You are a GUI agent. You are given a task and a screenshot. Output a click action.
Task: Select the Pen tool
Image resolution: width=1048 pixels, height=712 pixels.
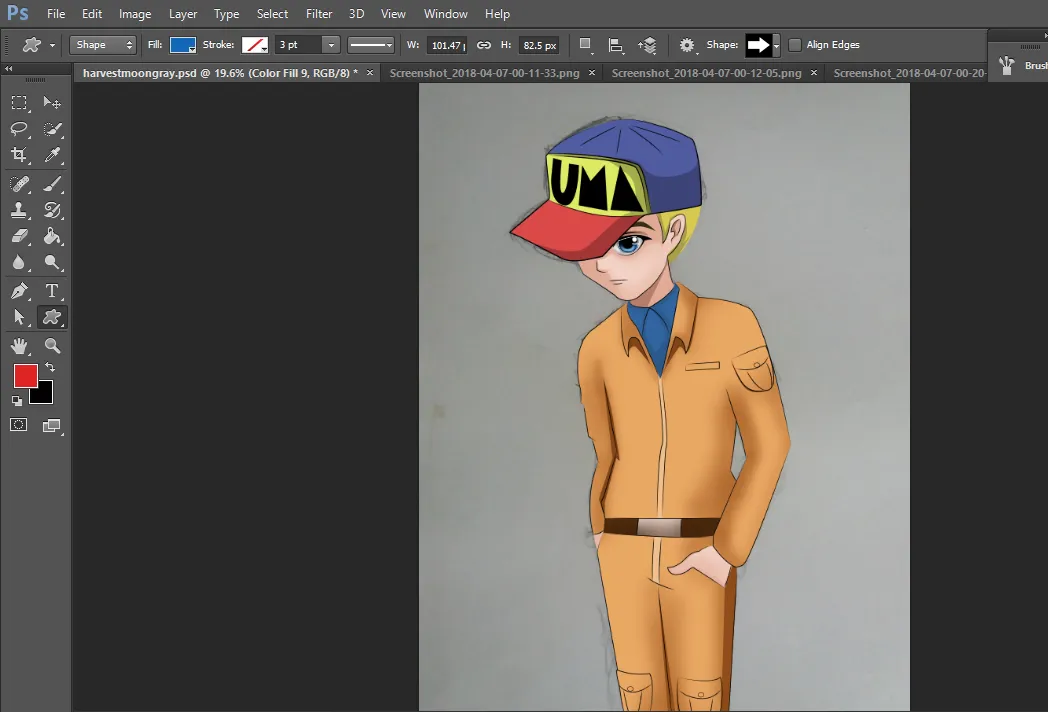[x=19, y=291]
